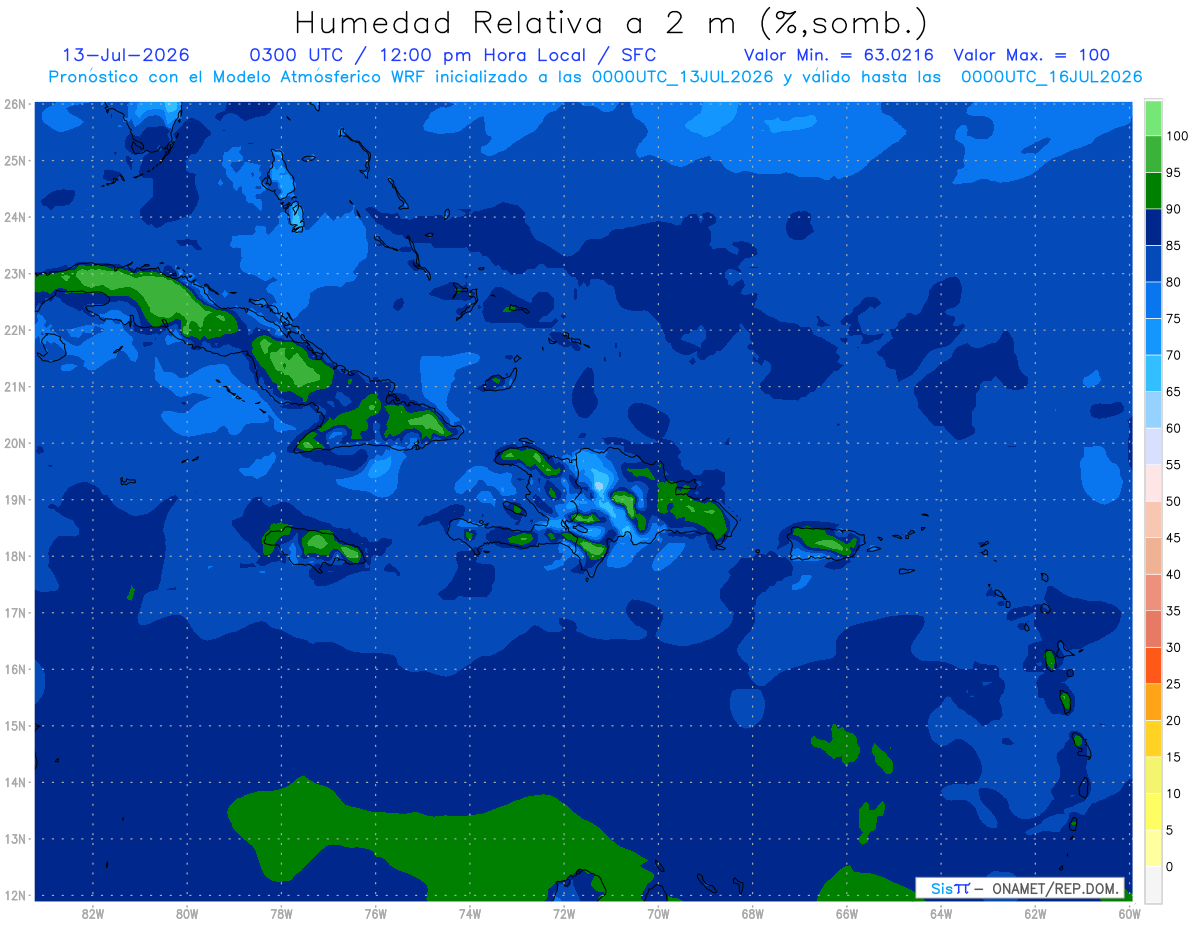The height and width of the screenshot is (927, 1200).
Task: Click the latitude label '12N'
Action: [14, 895]
